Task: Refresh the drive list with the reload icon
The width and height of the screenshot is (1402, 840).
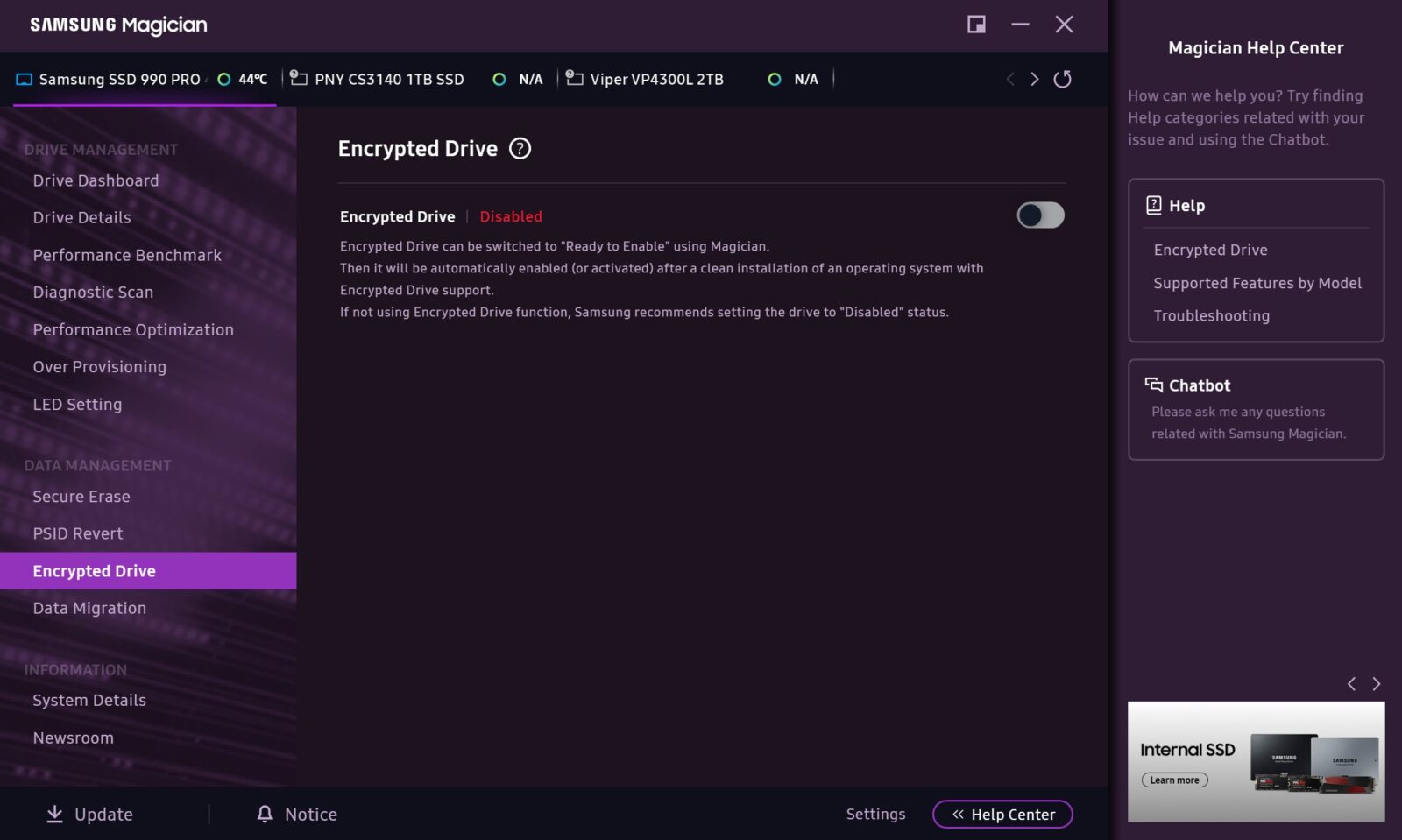Action: tap(1062, 80)
